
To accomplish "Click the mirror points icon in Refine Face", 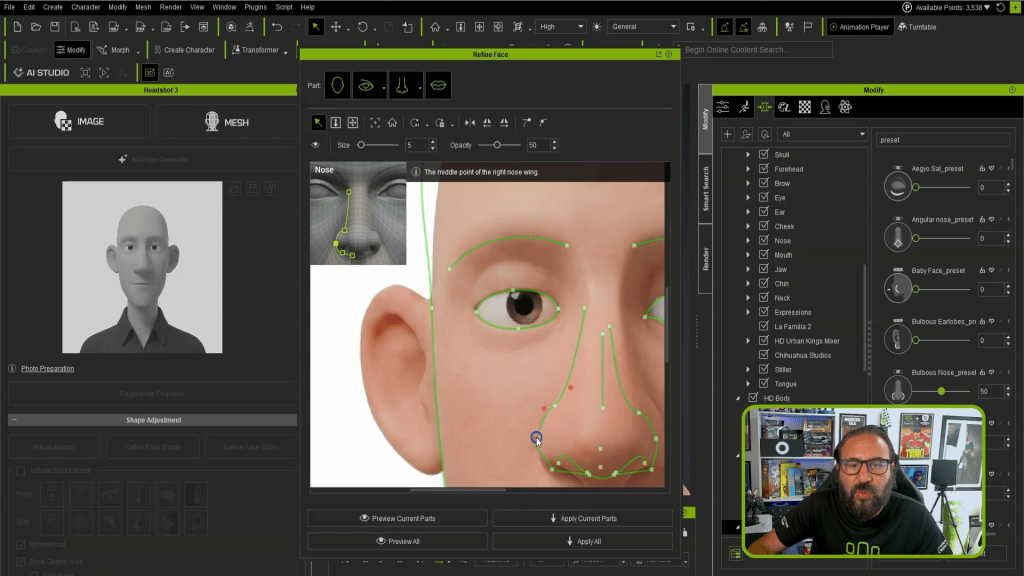I will (x=470, y=123).
